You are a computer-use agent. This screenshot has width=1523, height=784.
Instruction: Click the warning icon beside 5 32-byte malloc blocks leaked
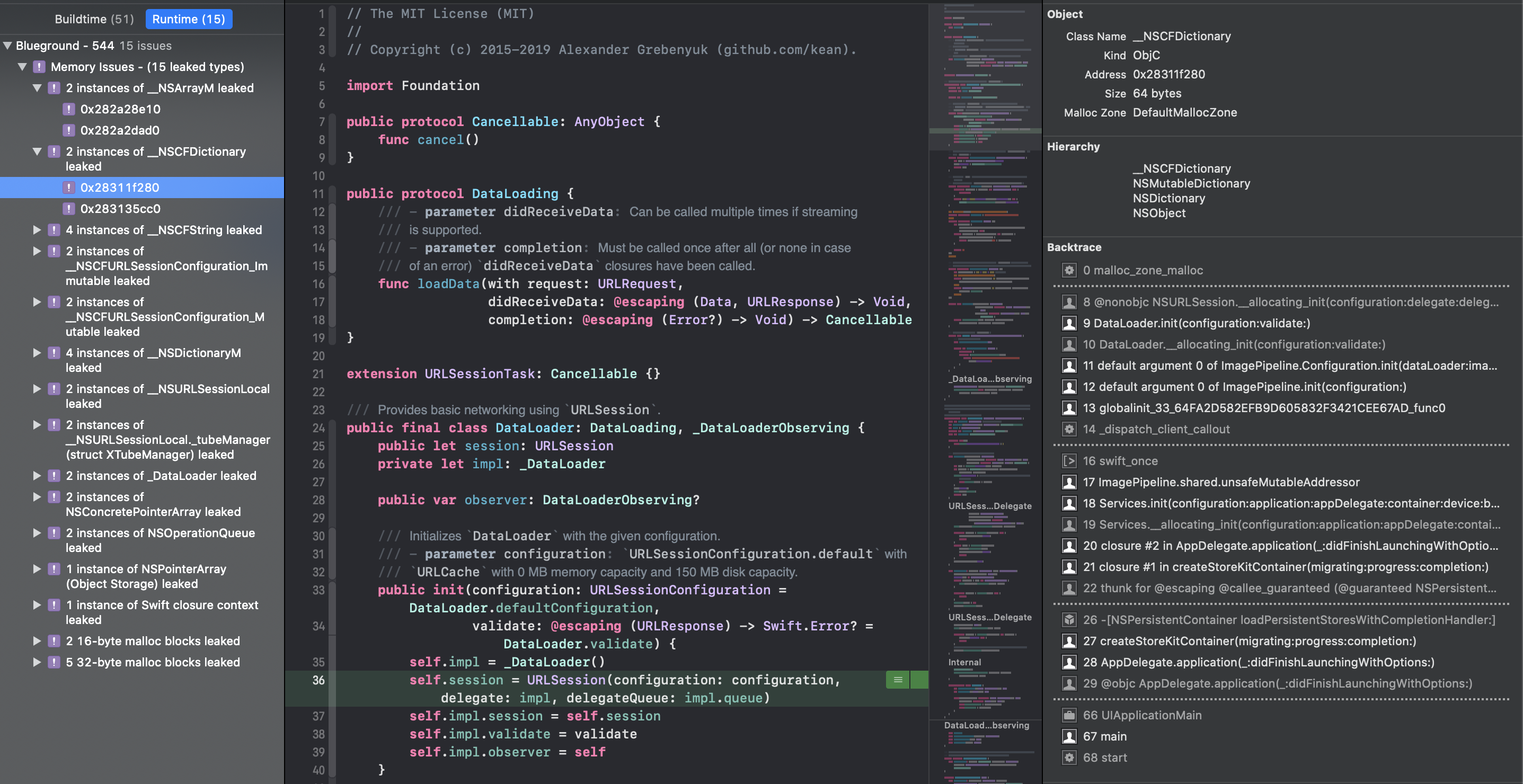pos(54,662)
